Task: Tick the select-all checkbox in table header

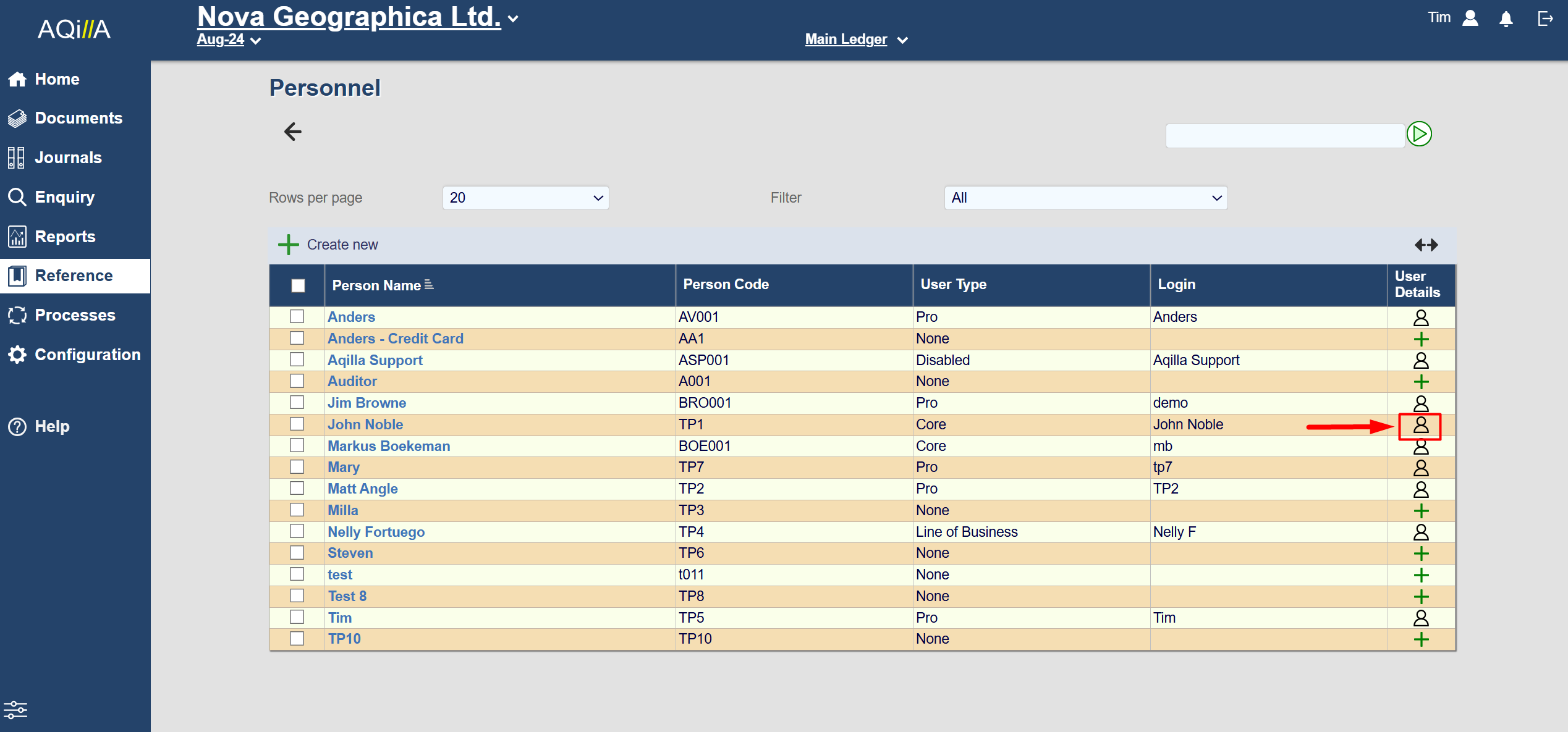Action: (298, 285)
